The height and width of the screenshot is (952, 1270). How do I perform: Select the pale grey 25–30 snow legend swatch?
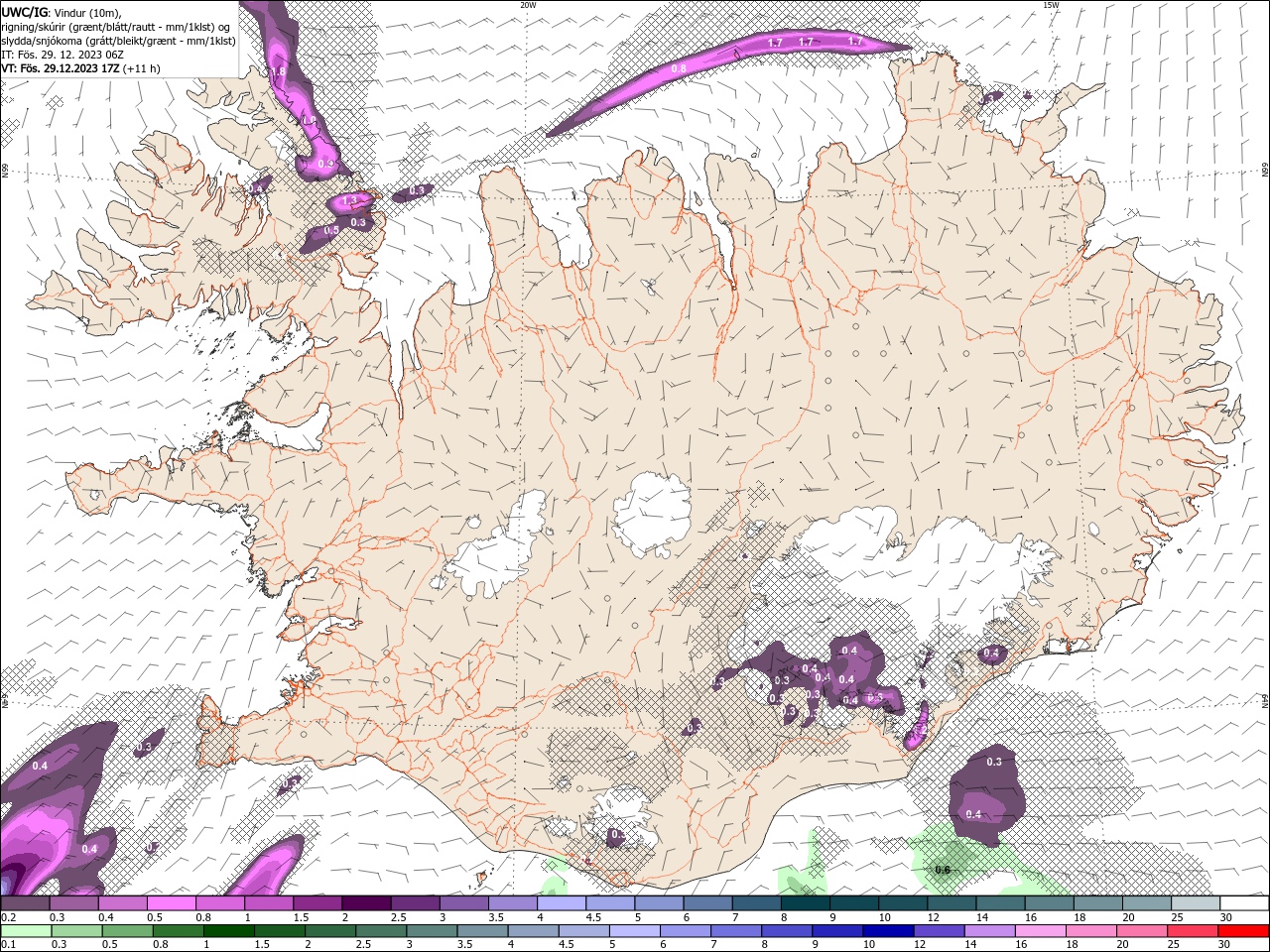point(1195,903)
